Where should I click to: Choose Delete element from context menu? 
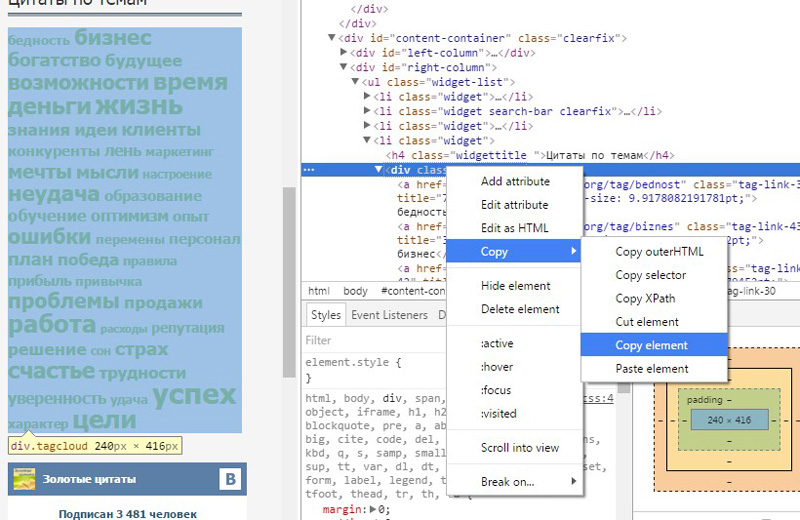(520, 309)
